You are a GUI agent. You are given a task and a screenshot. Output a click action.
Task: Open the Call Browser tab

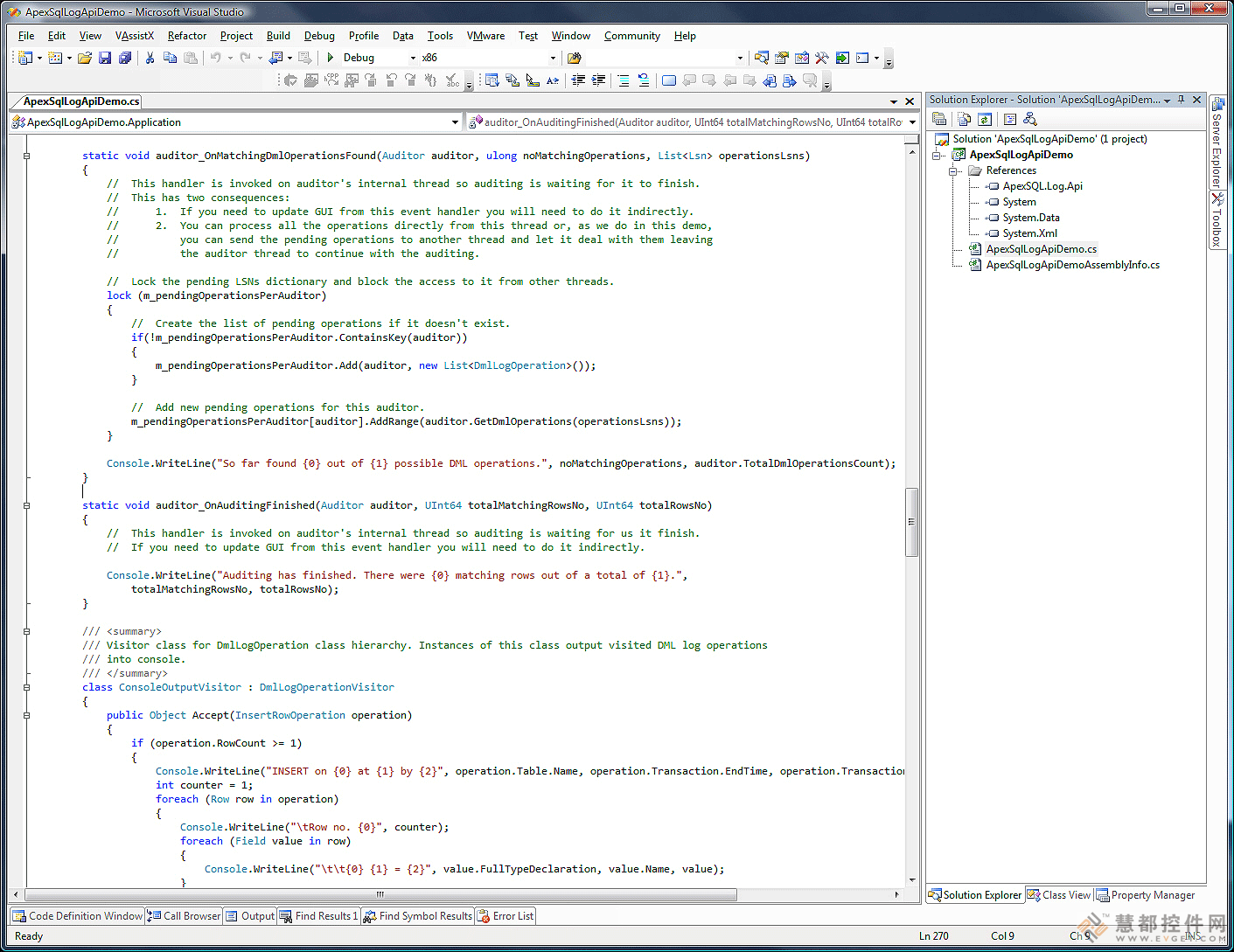[x=184, y=916]
